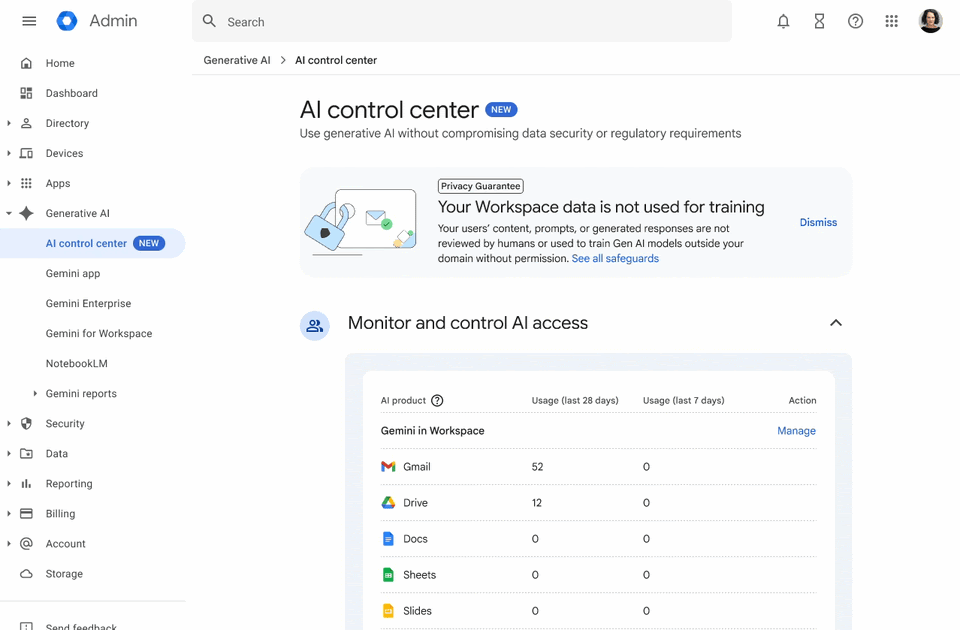Click Gmail 28-day usage value 52
Image resolution: width=960 pixels, height=630 pixels.
537,467
